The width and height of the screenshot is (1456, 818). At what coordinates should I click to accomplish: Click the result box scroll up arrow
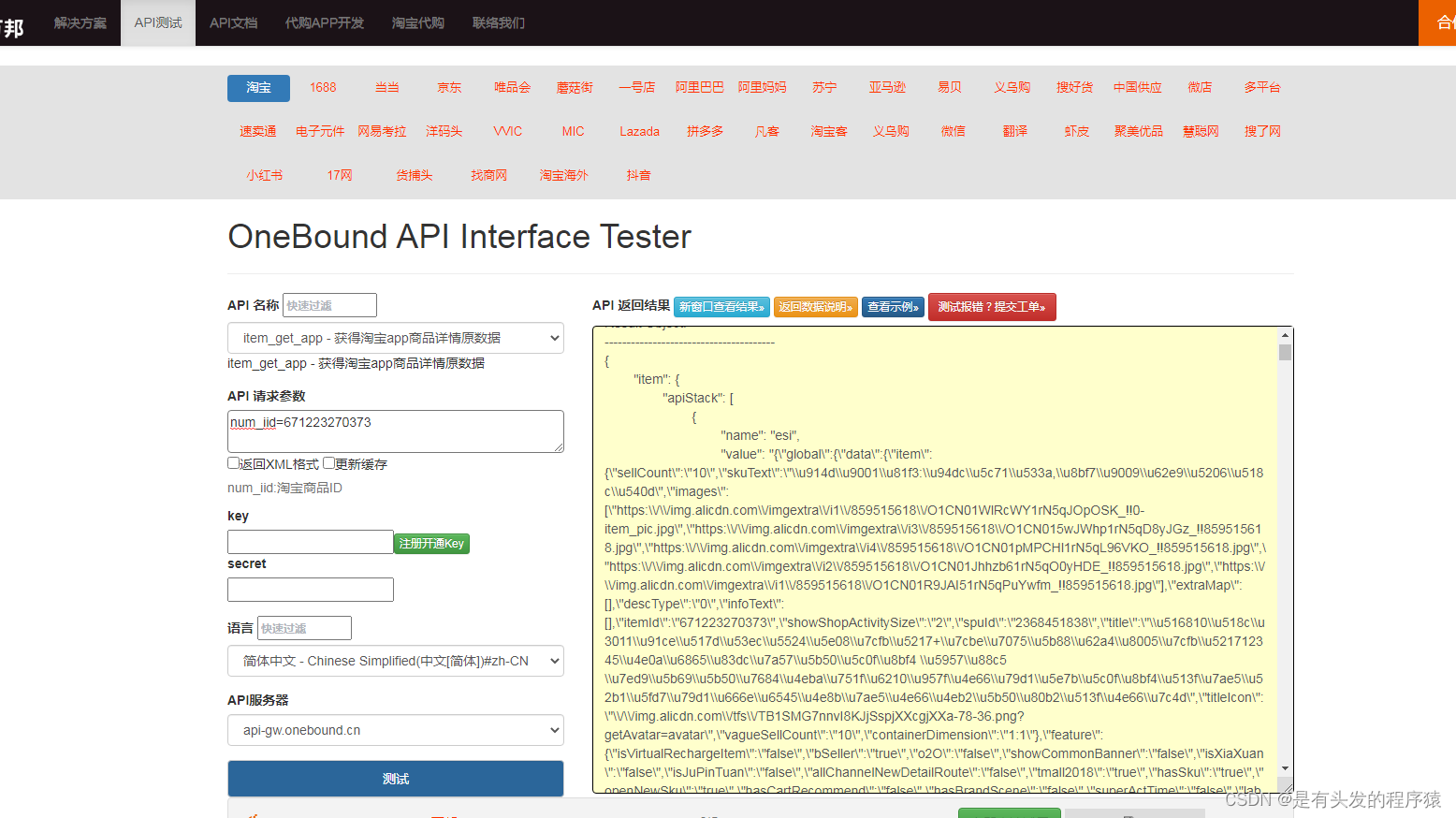[1285, 335]
